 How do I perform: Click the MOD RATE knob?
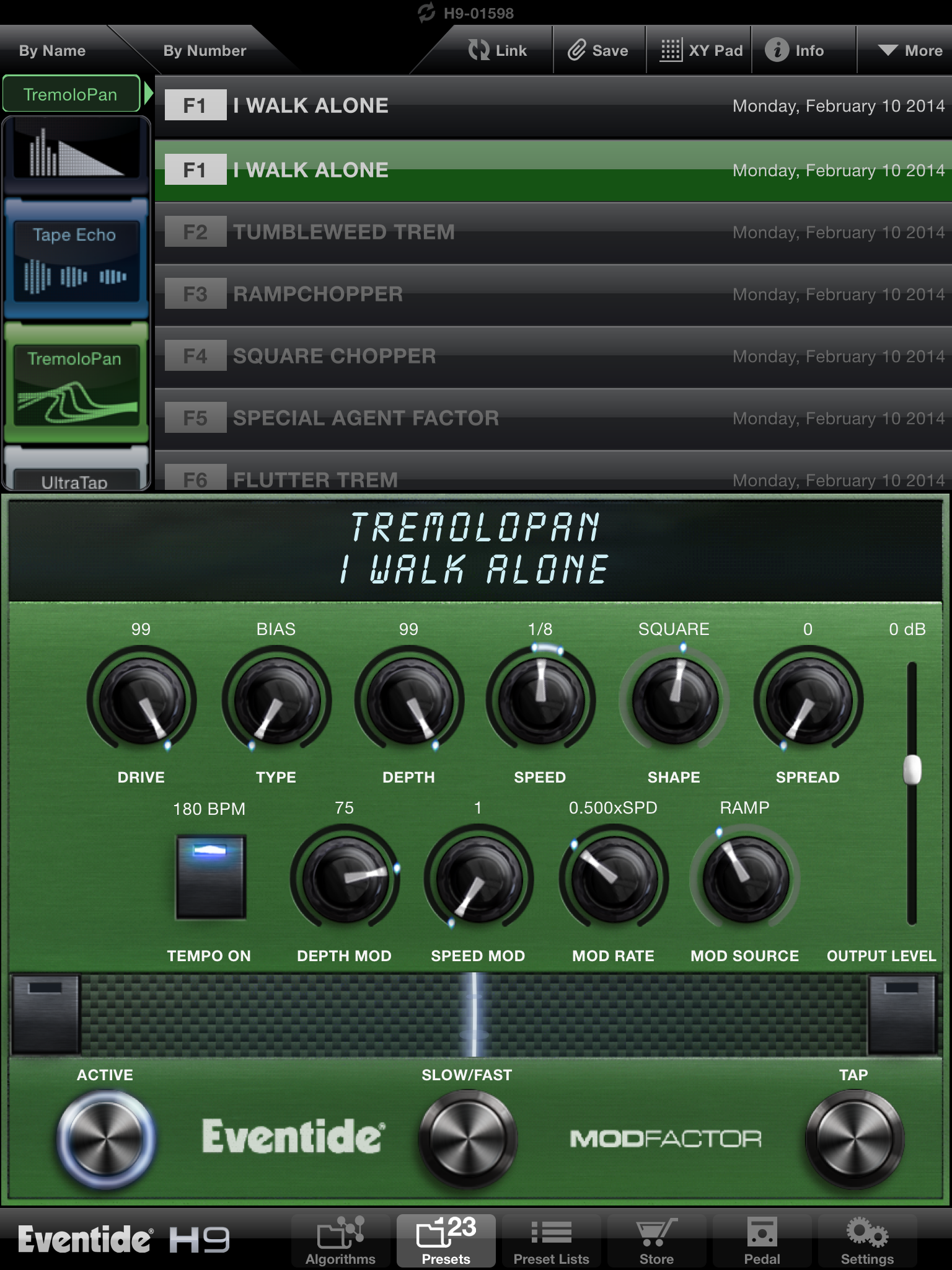pyautogui.click(x=614, y=879)
